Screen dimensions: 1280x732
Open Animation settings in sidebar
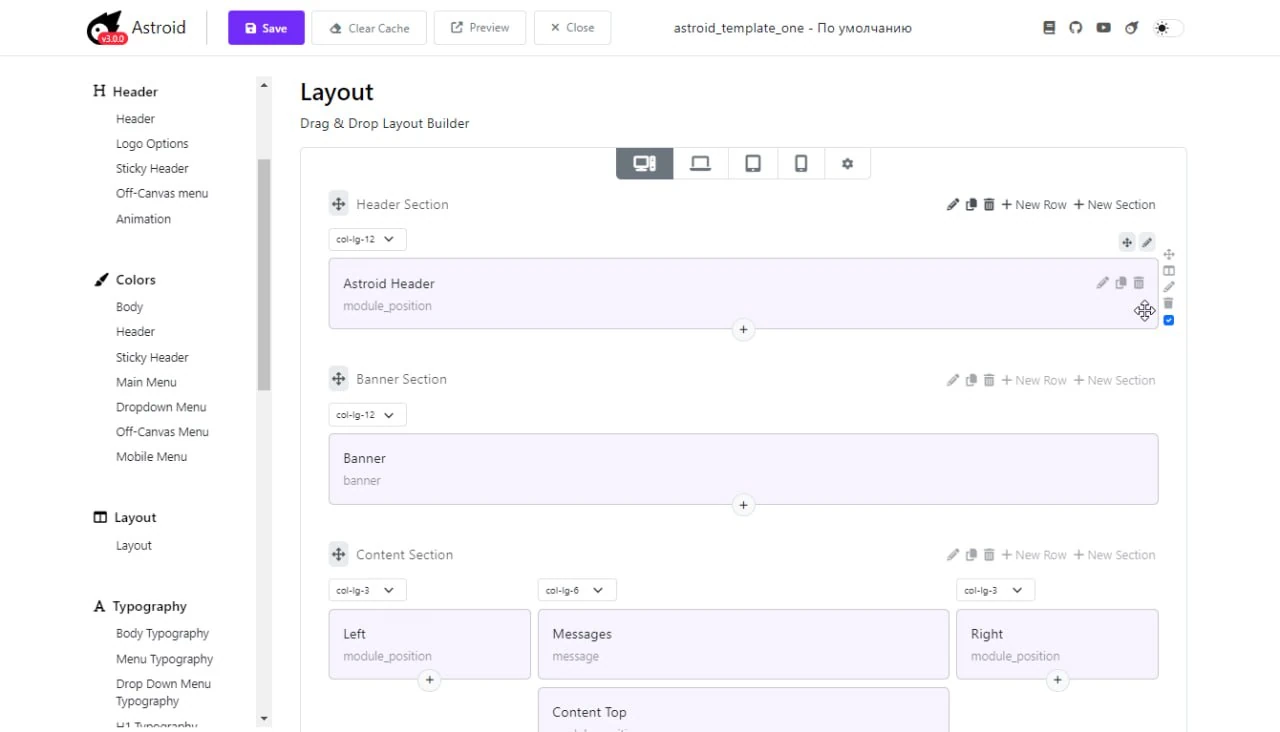(x=143, y=219)
